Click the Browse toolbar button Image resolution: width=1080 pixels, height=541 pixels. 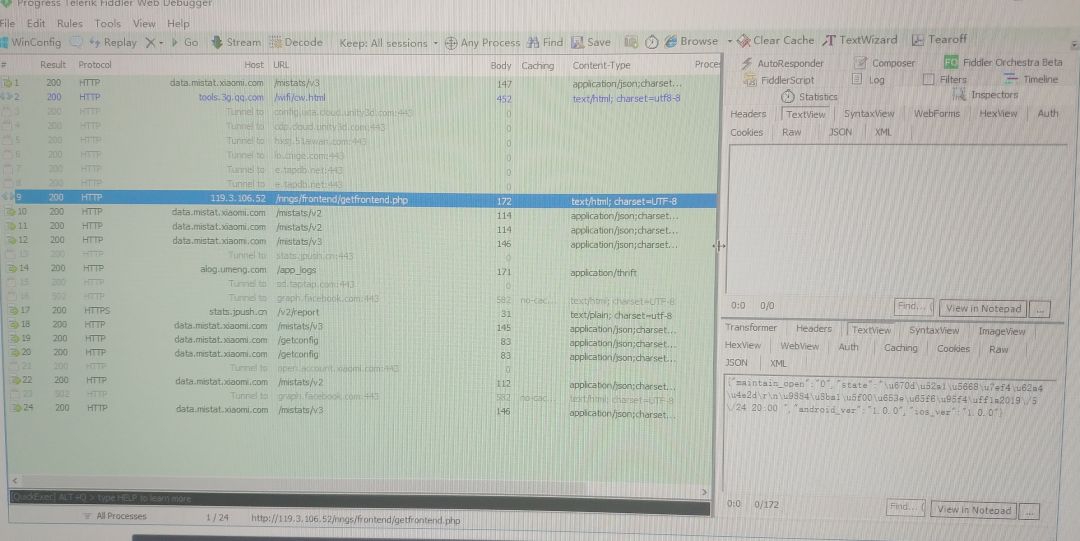coord(691,41)
